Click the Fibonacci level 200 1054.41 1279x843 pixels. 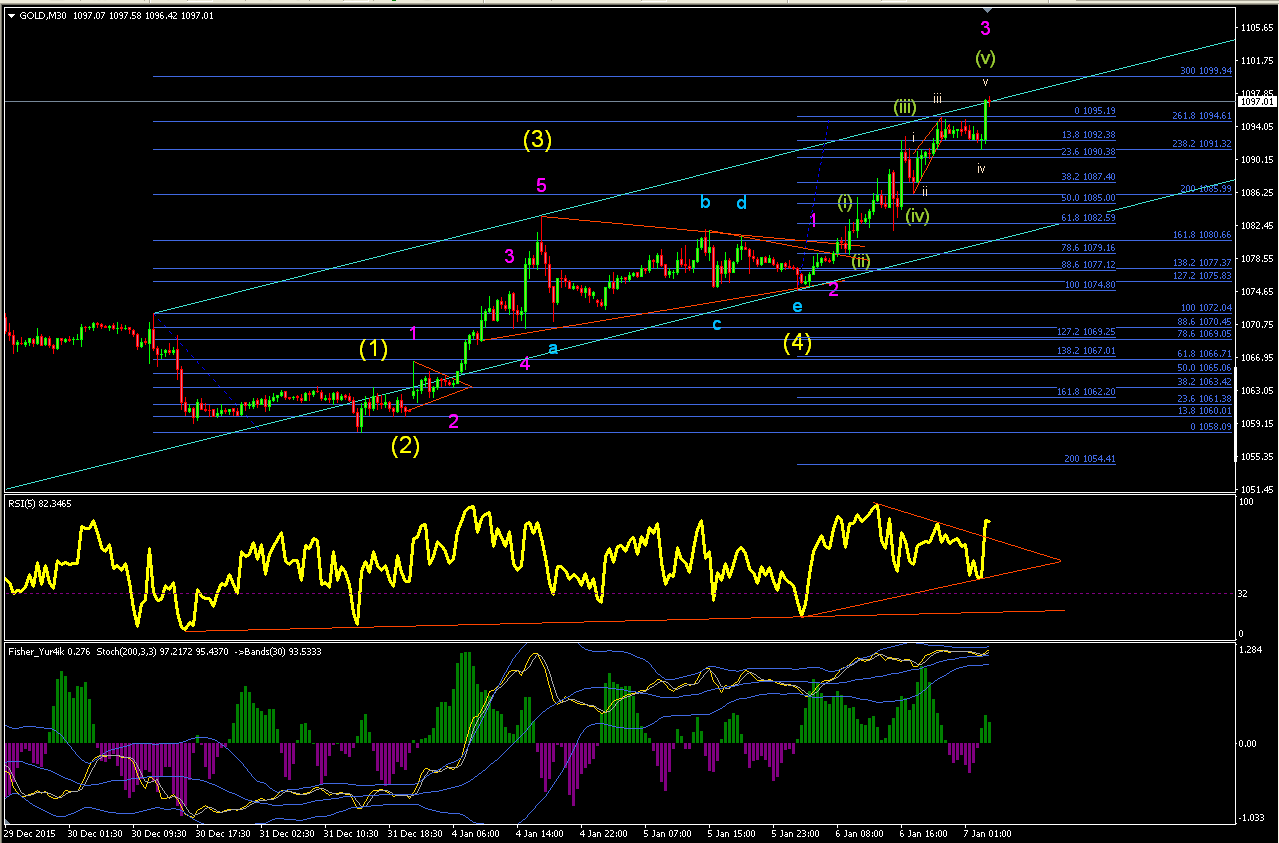[1091, 459]
